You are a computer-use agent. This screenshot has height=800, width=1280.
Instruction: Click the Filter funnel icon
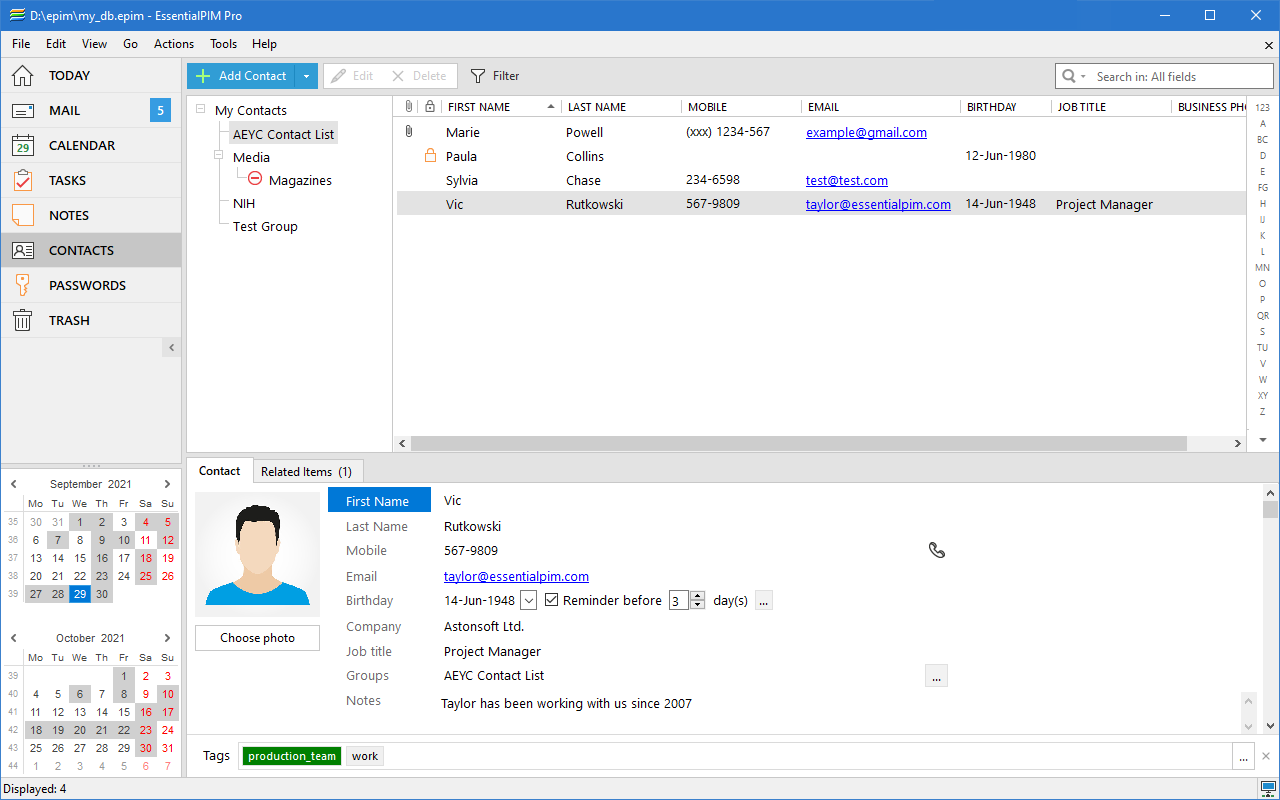[478, 76]
